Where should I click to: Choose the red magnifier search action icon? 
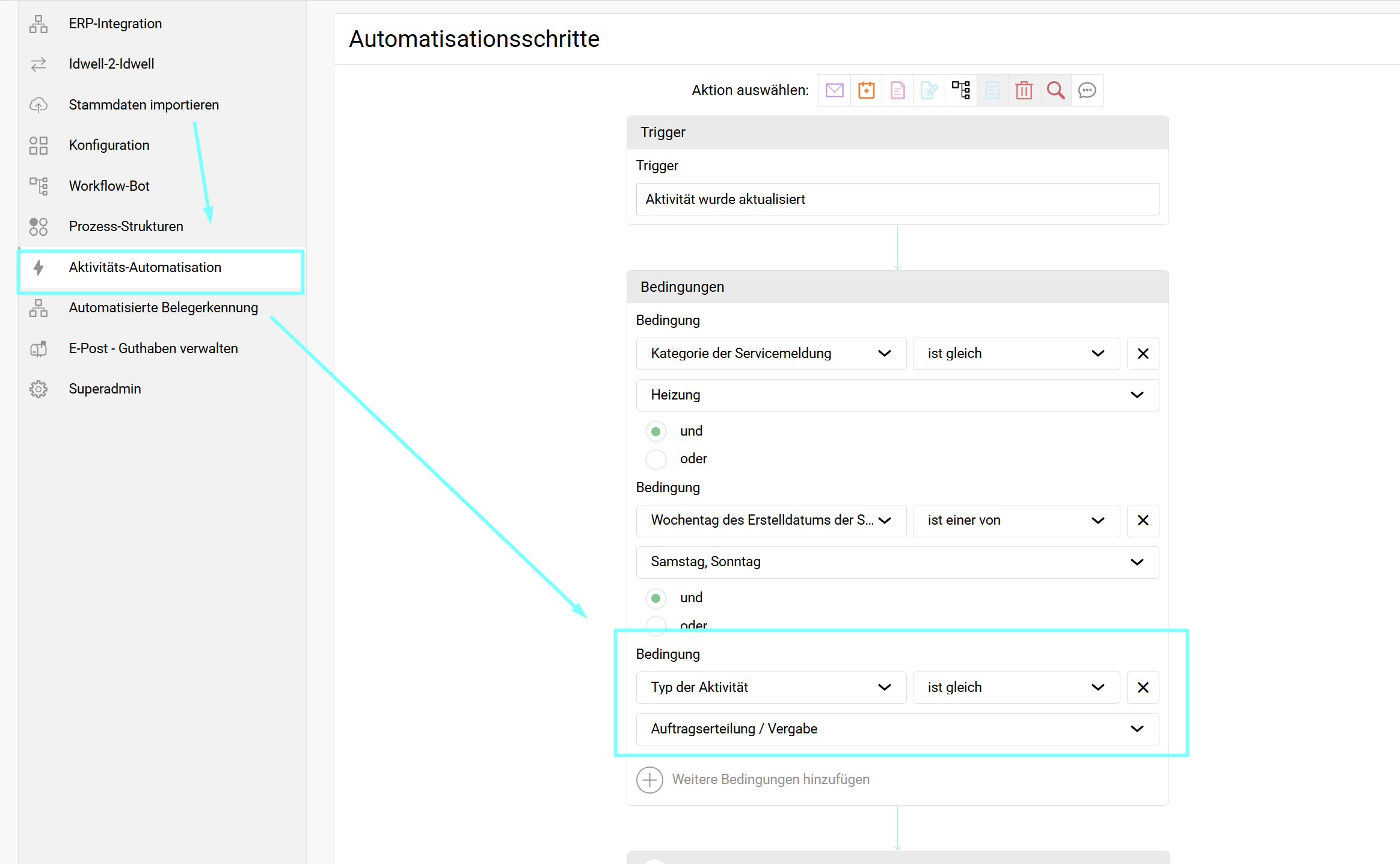coord(1055,90)
